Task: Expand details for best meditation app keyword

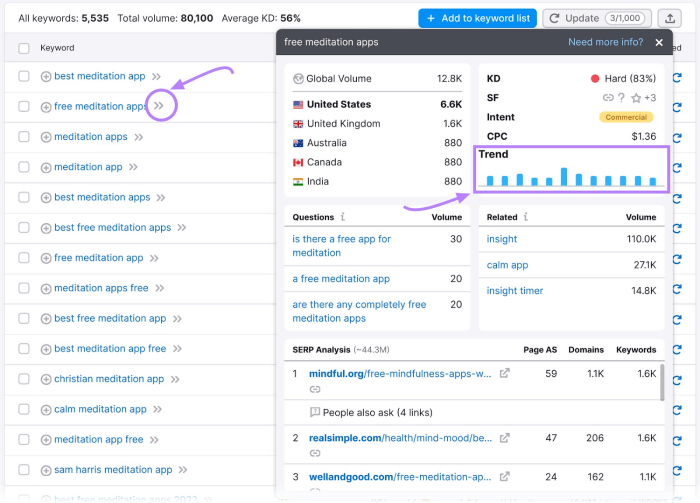Action: [156, 76]
